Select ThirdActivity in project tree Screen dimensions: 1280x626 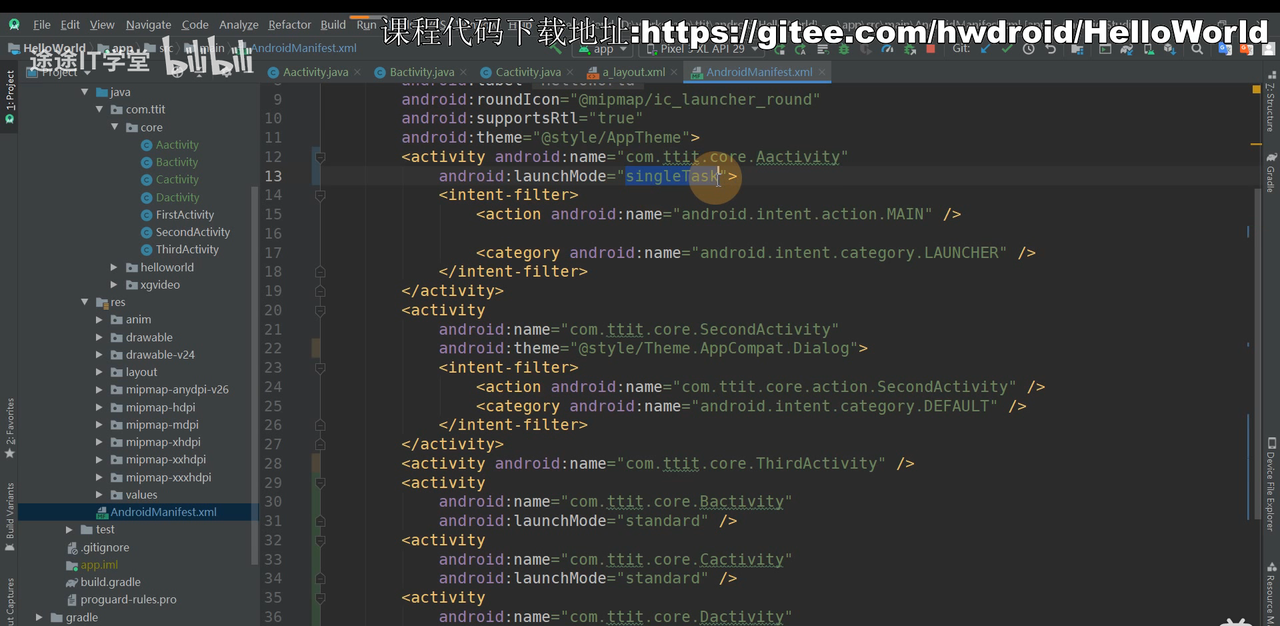187,249
